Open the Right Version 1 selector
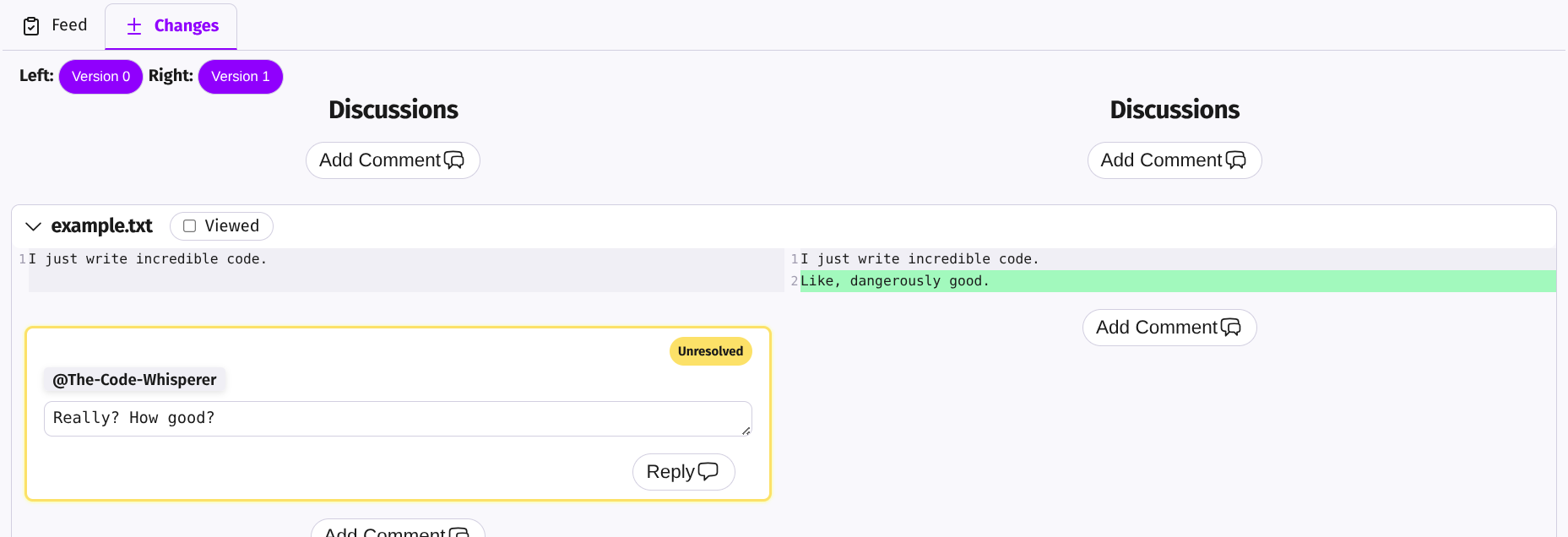Viewport: 1568px width, 537px height. pyautogui.click(x=240, y=77)
